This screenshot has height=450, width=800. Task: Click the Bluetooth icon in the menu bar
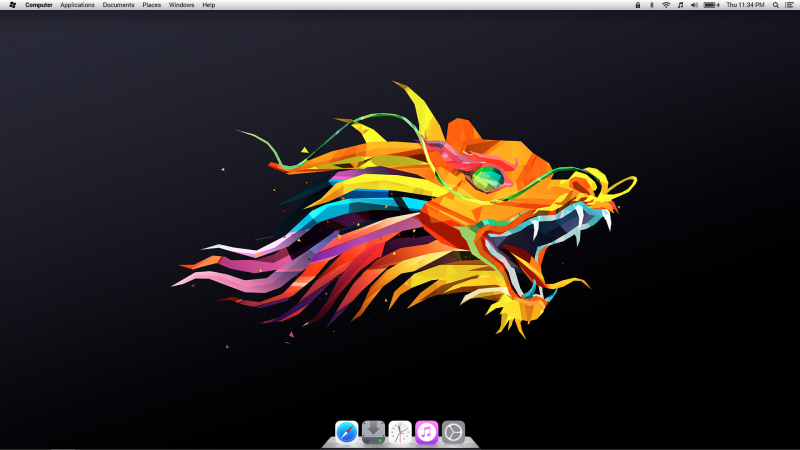tap(652, 5)
